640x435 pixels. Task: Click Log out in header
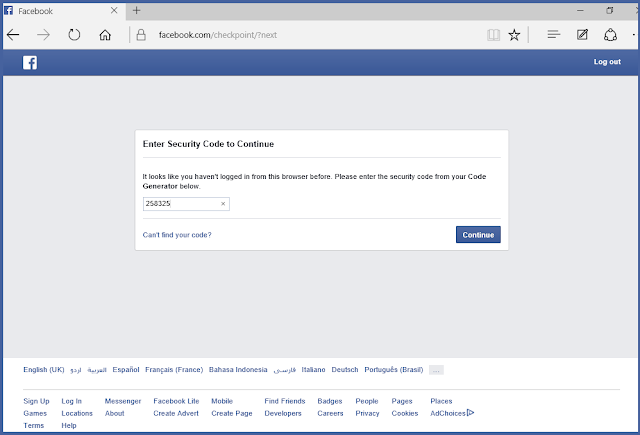pyautogui.click(x=607, y=62)
